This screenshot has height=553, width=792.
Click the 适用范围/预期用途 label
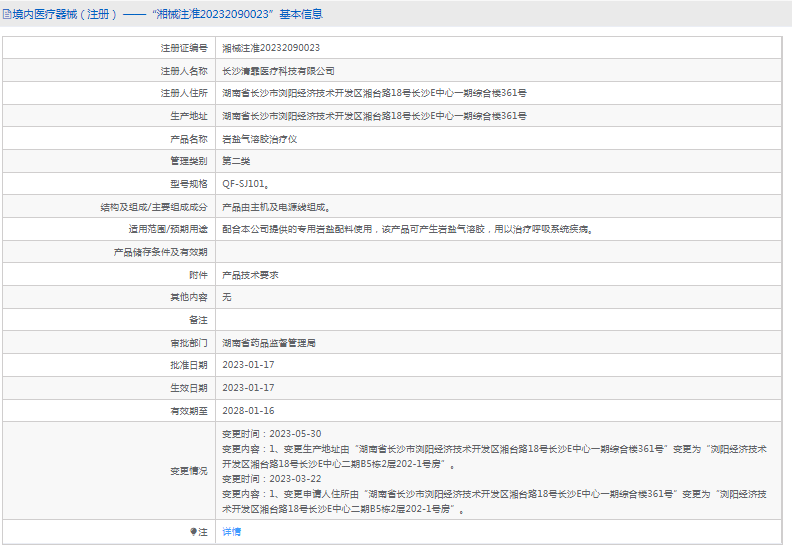tap(168, 229)
